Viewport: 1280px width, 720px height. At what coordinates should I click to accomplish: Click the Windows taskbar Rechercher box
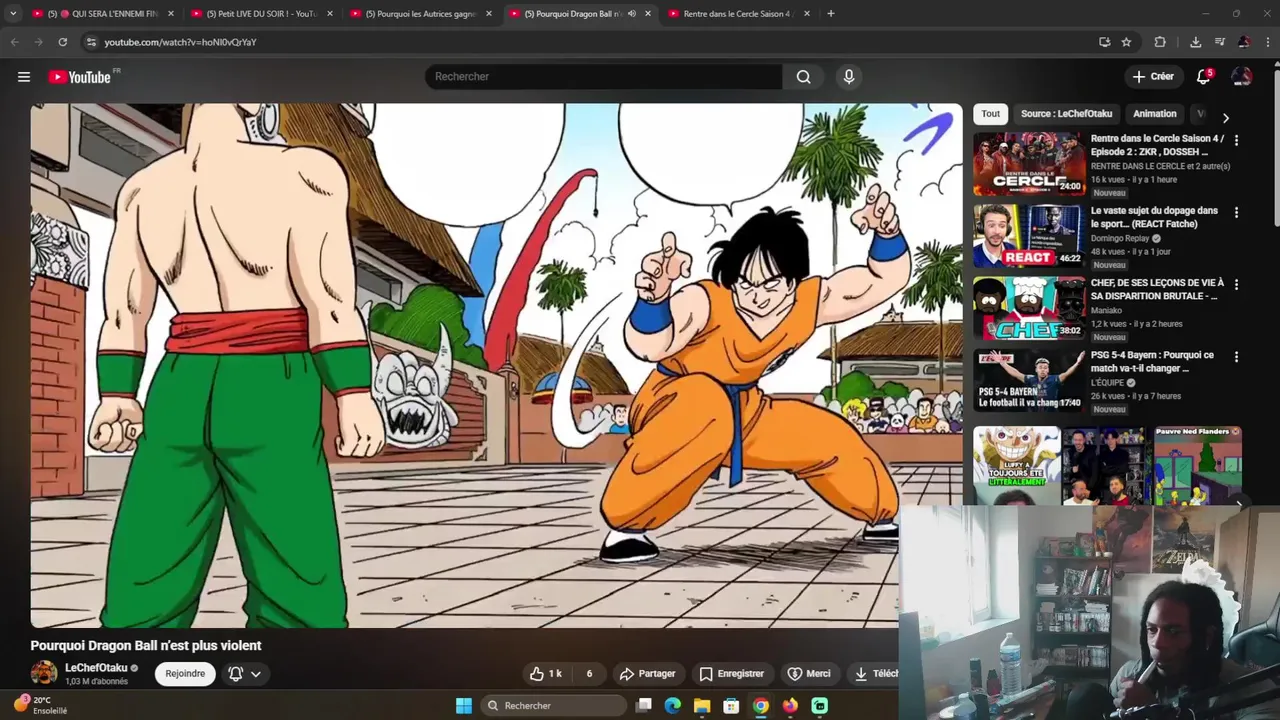coord(553,706)
